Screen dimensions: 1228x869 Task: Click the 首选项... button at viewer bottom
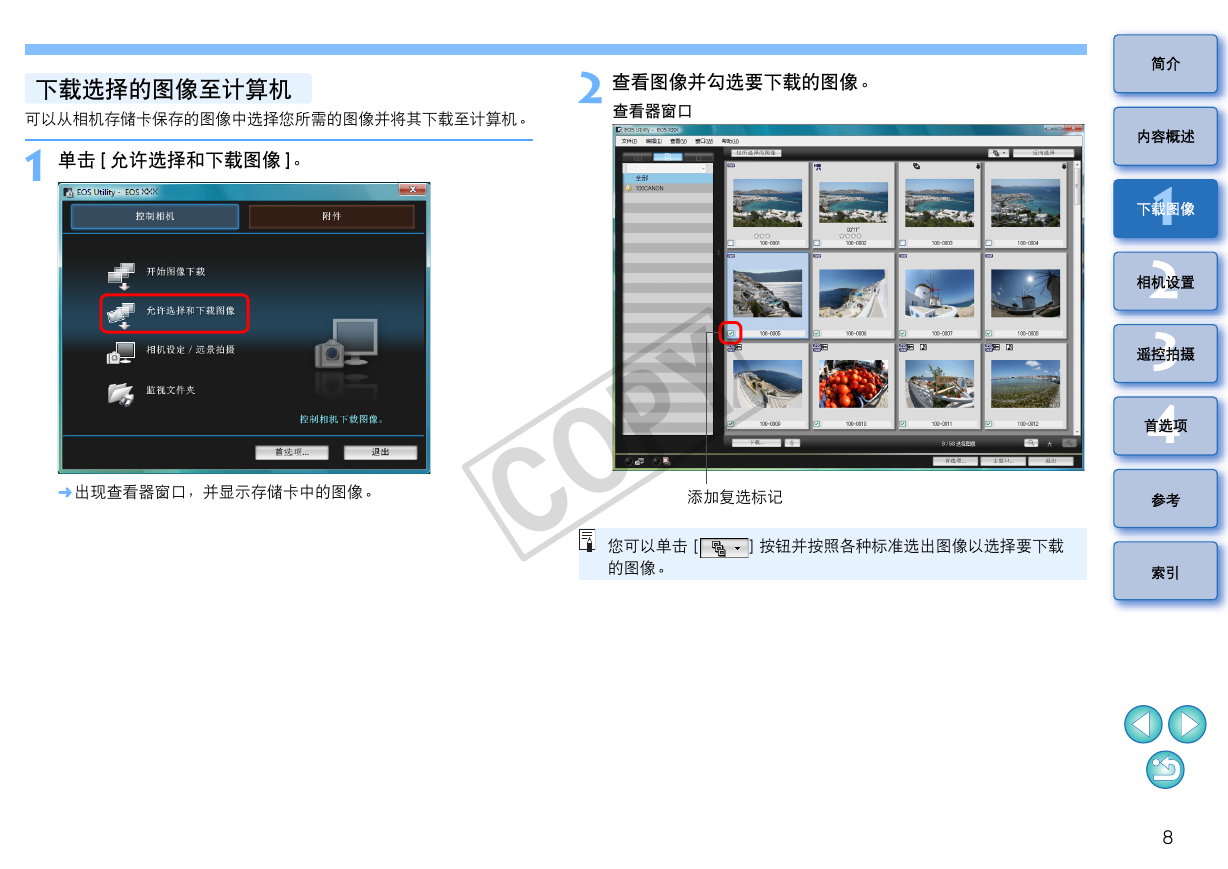pos(955,461)
